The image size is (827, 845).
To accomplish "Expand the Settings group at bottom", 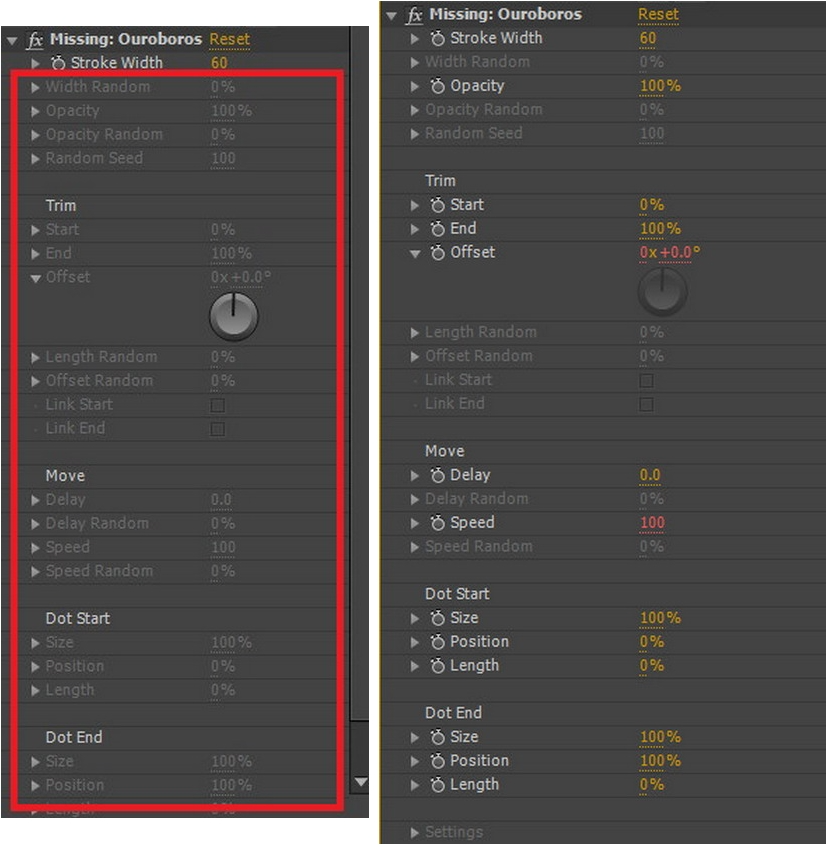I will coord(414,833).
